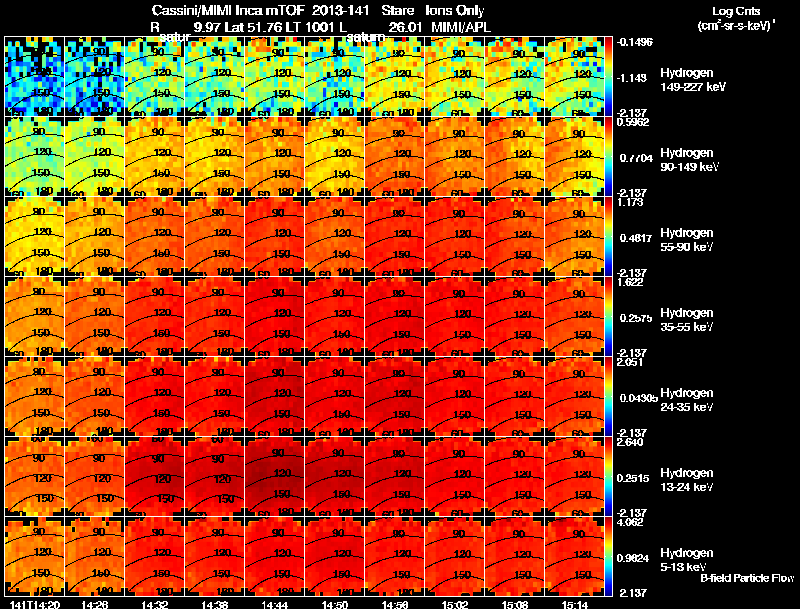This screenshot has height=609, width=800.
Task: Select the '4.062' colorbar value
Action: (630, 523)
